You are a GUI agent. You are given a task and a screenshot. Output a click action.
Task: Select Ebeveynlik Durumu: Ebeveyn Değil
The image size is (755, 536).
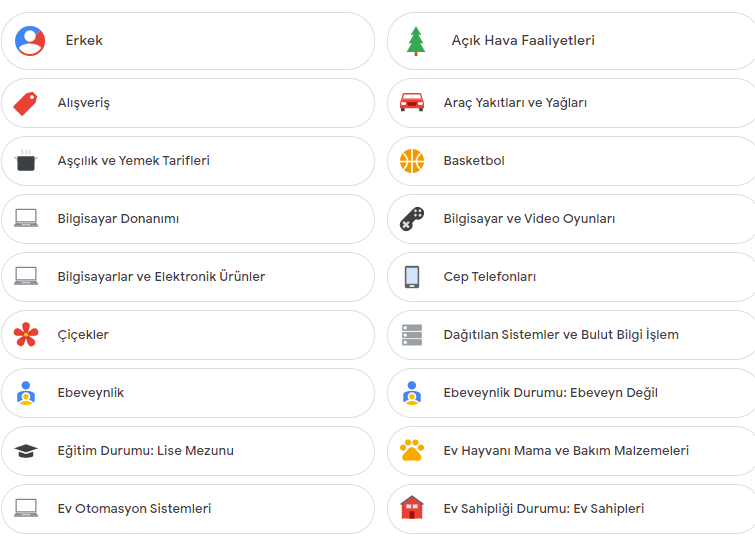pyautogui.click(x=550, y=393)
